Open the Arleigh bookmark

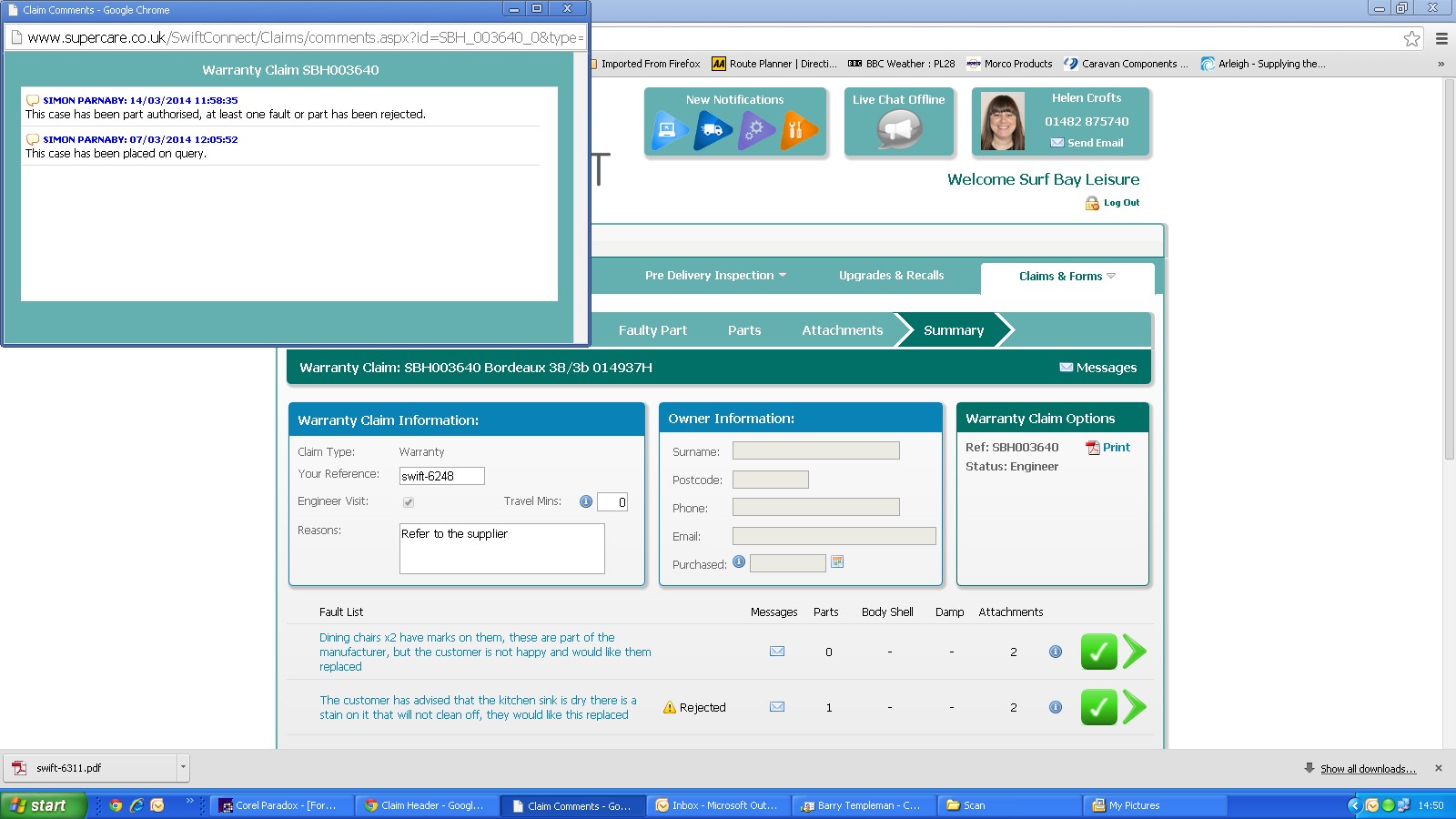(x=1263, y=64)
